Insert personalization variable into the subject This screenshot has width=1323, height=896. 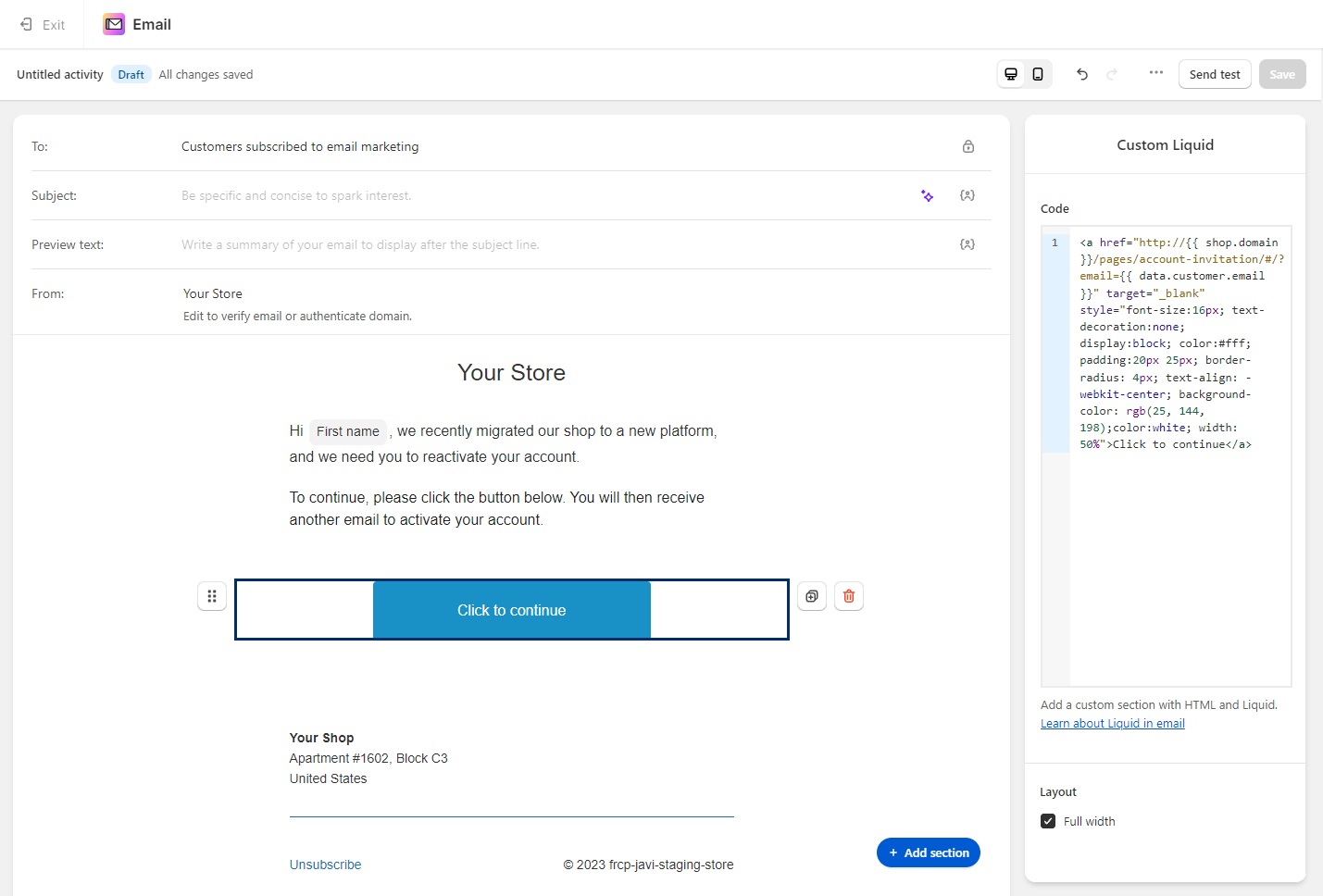pyautogui.click(x=967, y=195)
